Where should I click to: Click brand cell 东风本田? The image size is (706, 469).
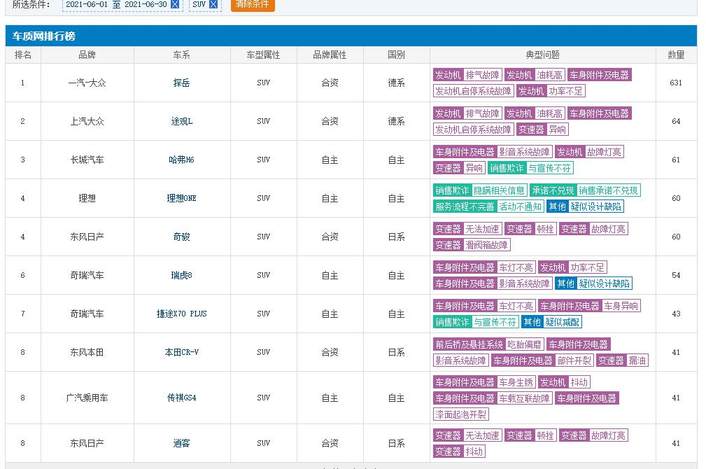pyautogui.click(x=87, y=352)
